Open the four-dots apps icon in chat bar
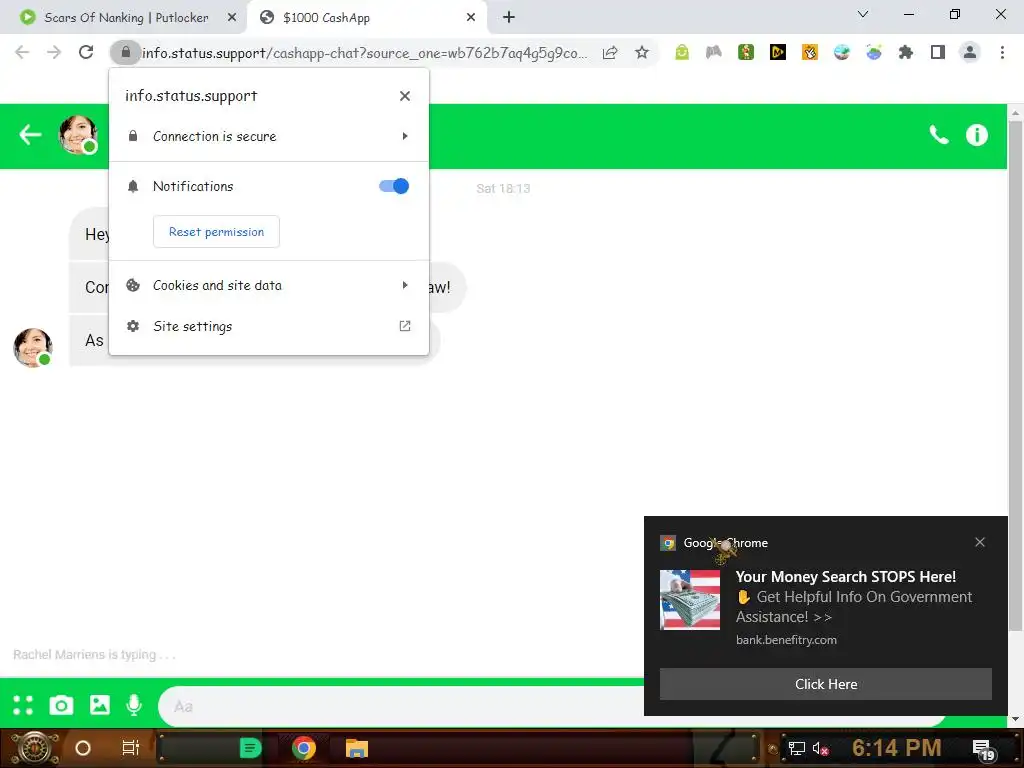 (x=23, y=705)
